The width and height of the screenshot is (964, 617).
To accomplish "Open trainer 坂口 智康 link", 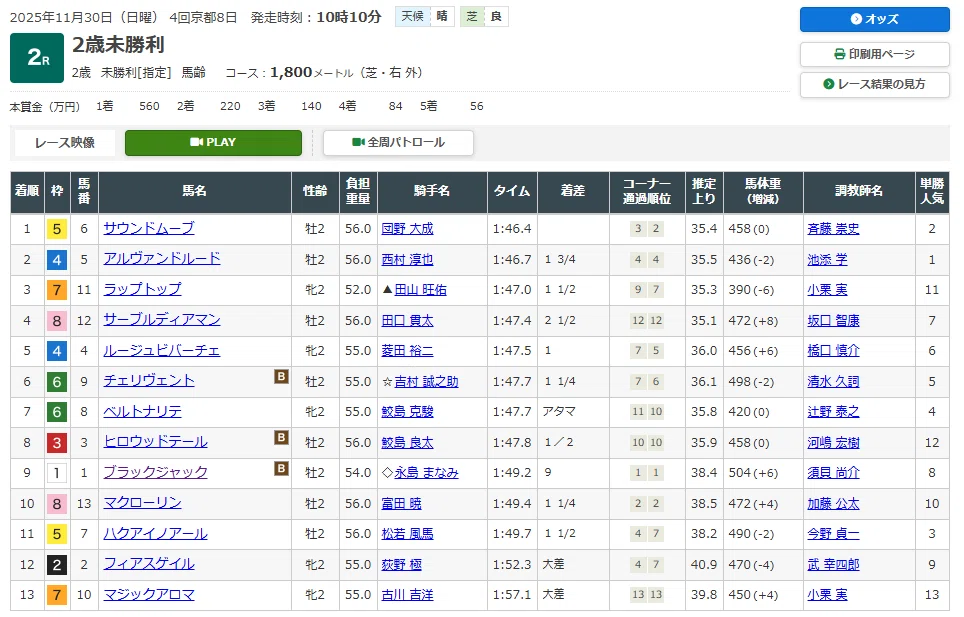I will coord(833,320).
